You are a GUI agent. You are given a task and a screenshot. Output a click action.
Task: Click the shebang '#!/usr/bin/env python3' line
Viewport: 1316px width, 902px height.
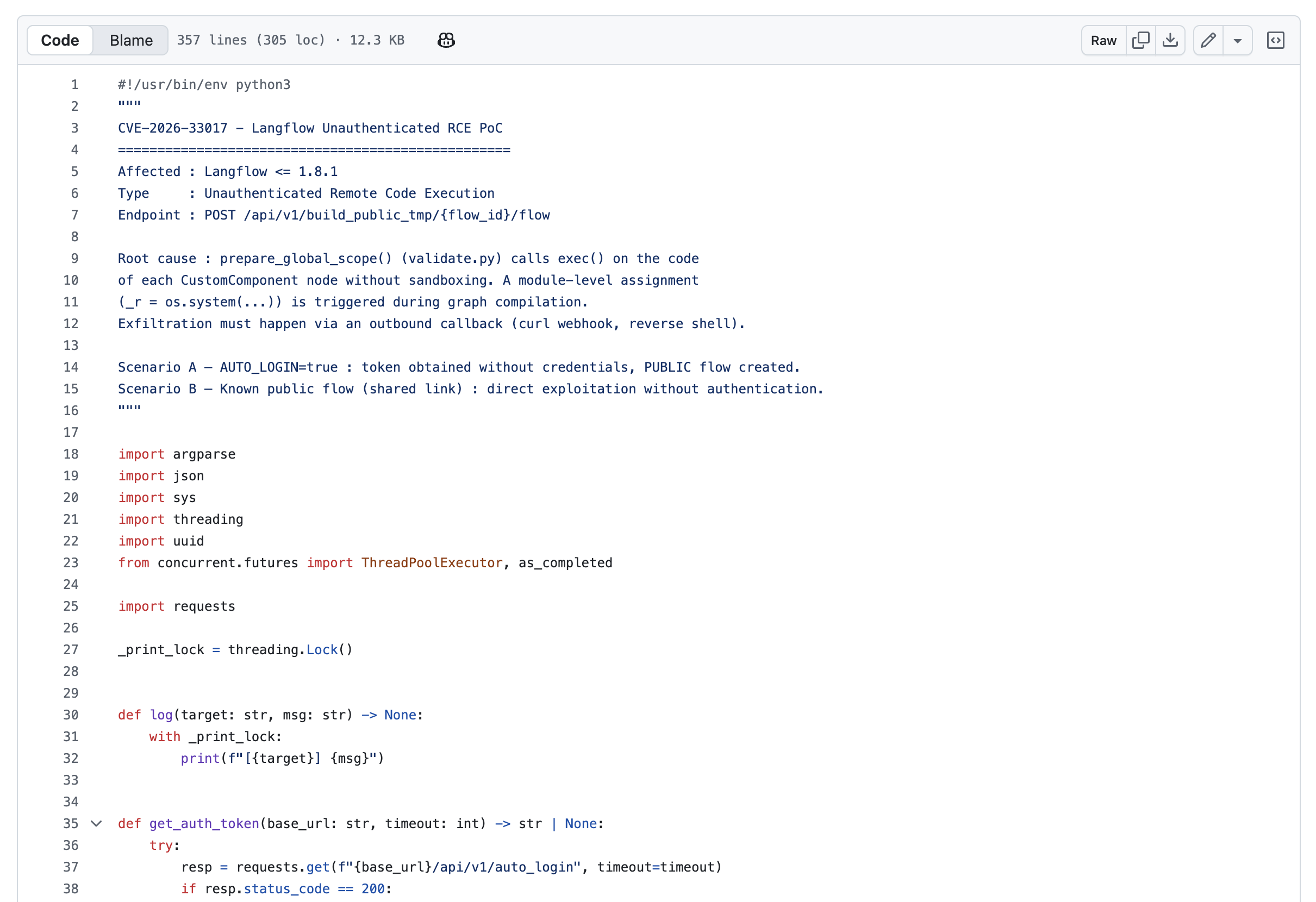point(204,85)
